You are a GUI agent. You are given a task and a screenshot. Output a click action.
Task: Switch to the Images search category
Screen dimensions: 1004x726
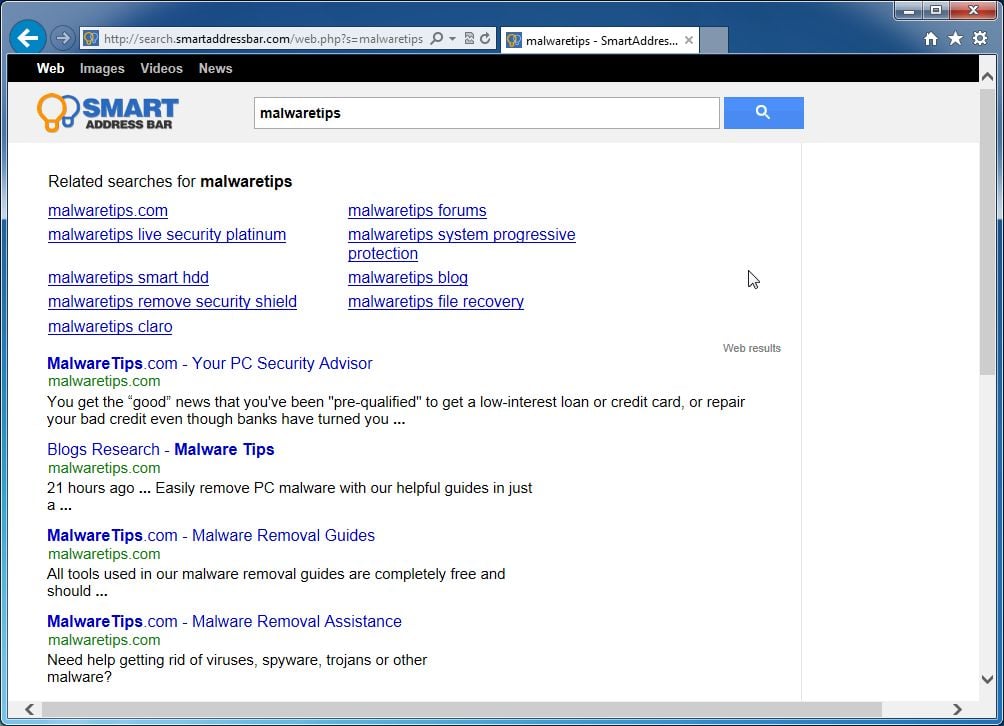(102, 69)
